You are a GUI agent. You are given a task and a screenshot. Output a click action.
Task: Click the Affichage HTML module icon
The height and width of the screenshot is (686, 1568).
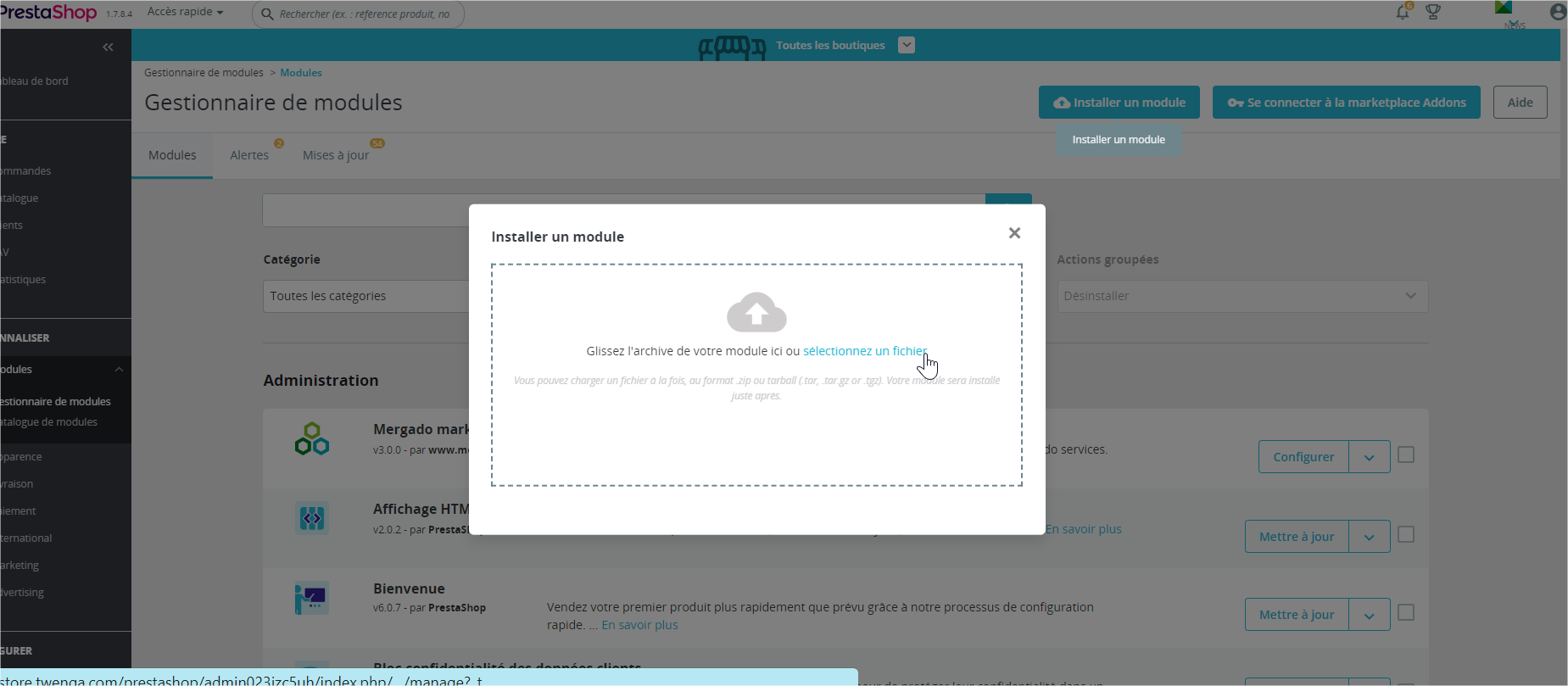click(x=312, y=518)
